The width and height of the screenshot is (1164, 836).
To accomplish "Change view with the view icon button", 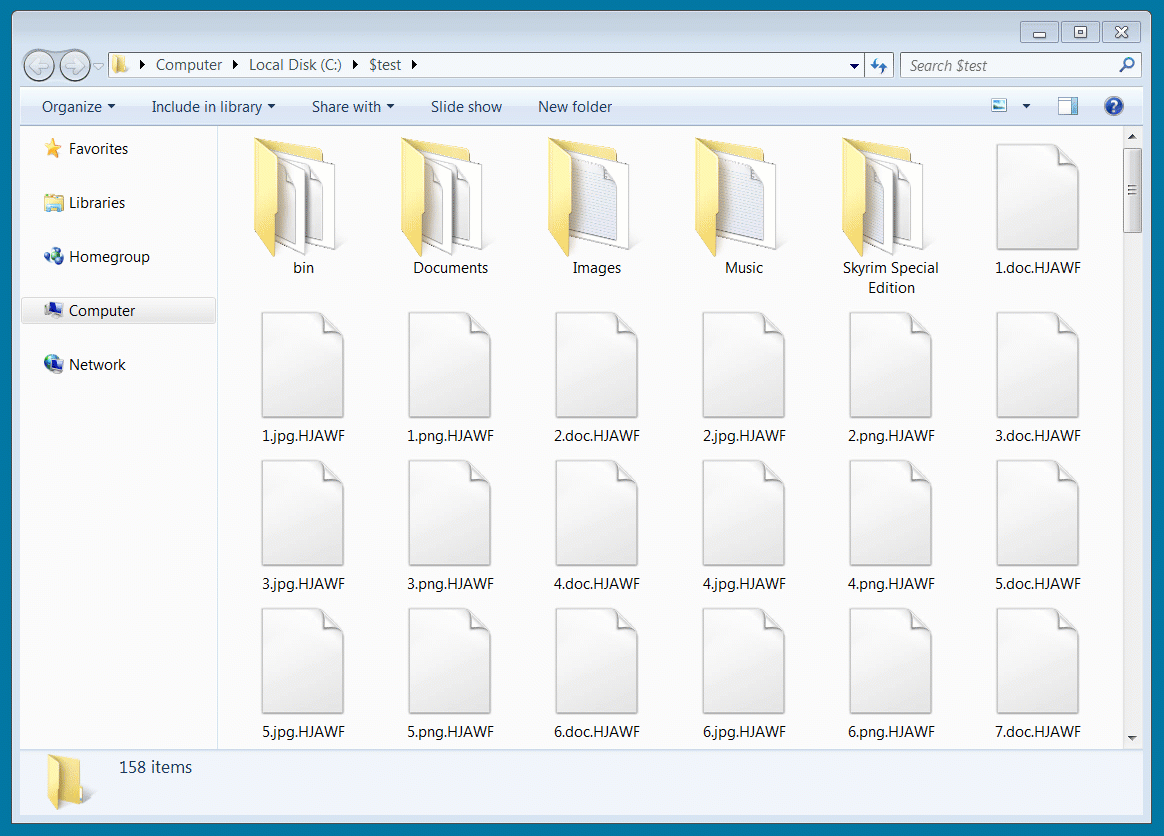I will pos(999,105).
